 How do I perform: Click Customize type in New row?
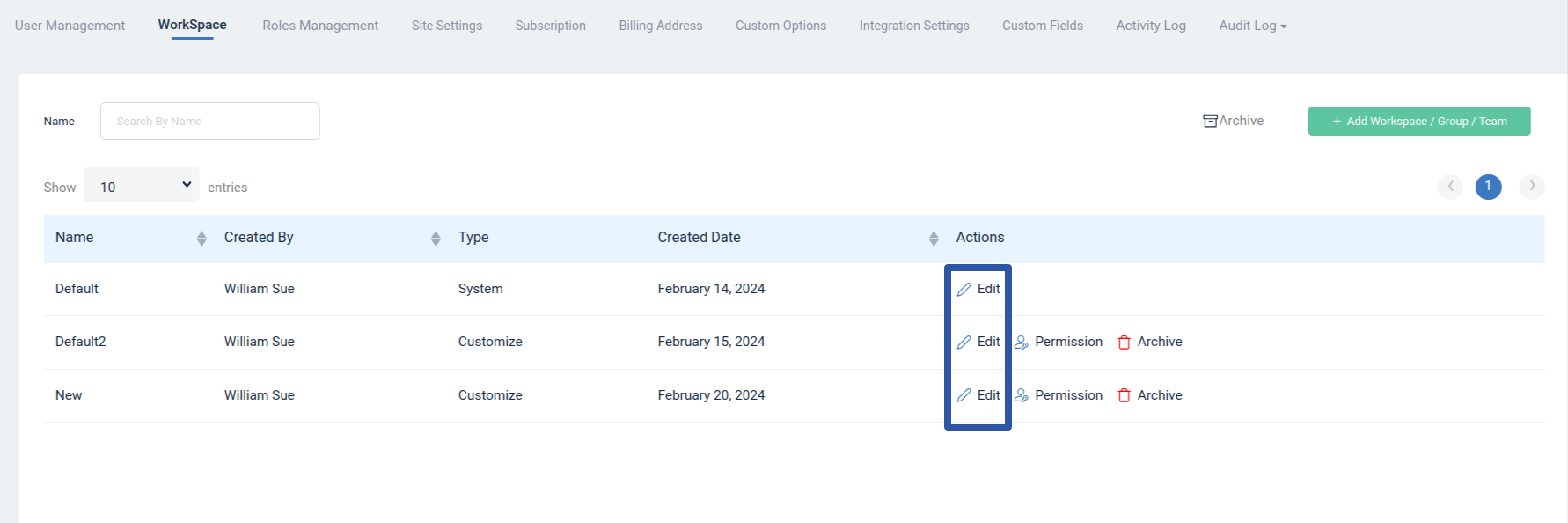click(x=490, y=395)
